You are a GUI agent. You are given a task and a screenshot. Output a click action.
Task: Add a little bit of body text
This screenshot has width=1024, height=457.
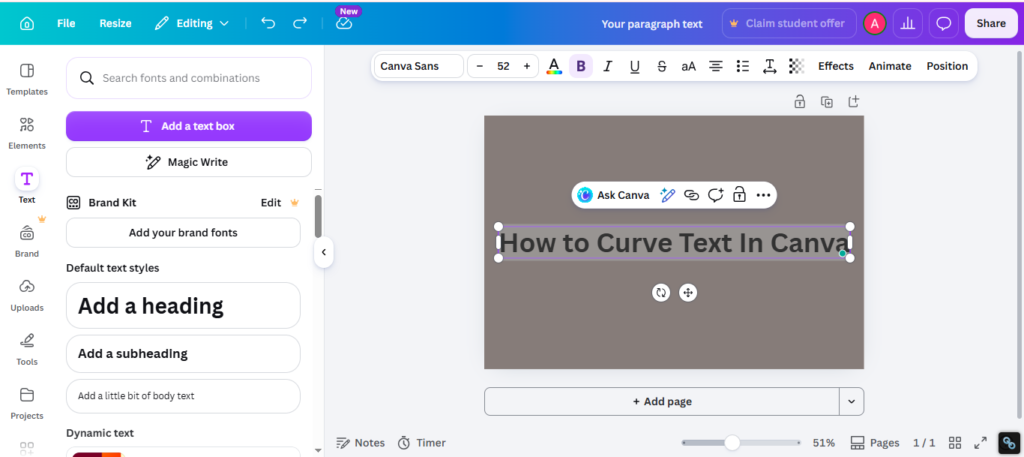(184, 396)
